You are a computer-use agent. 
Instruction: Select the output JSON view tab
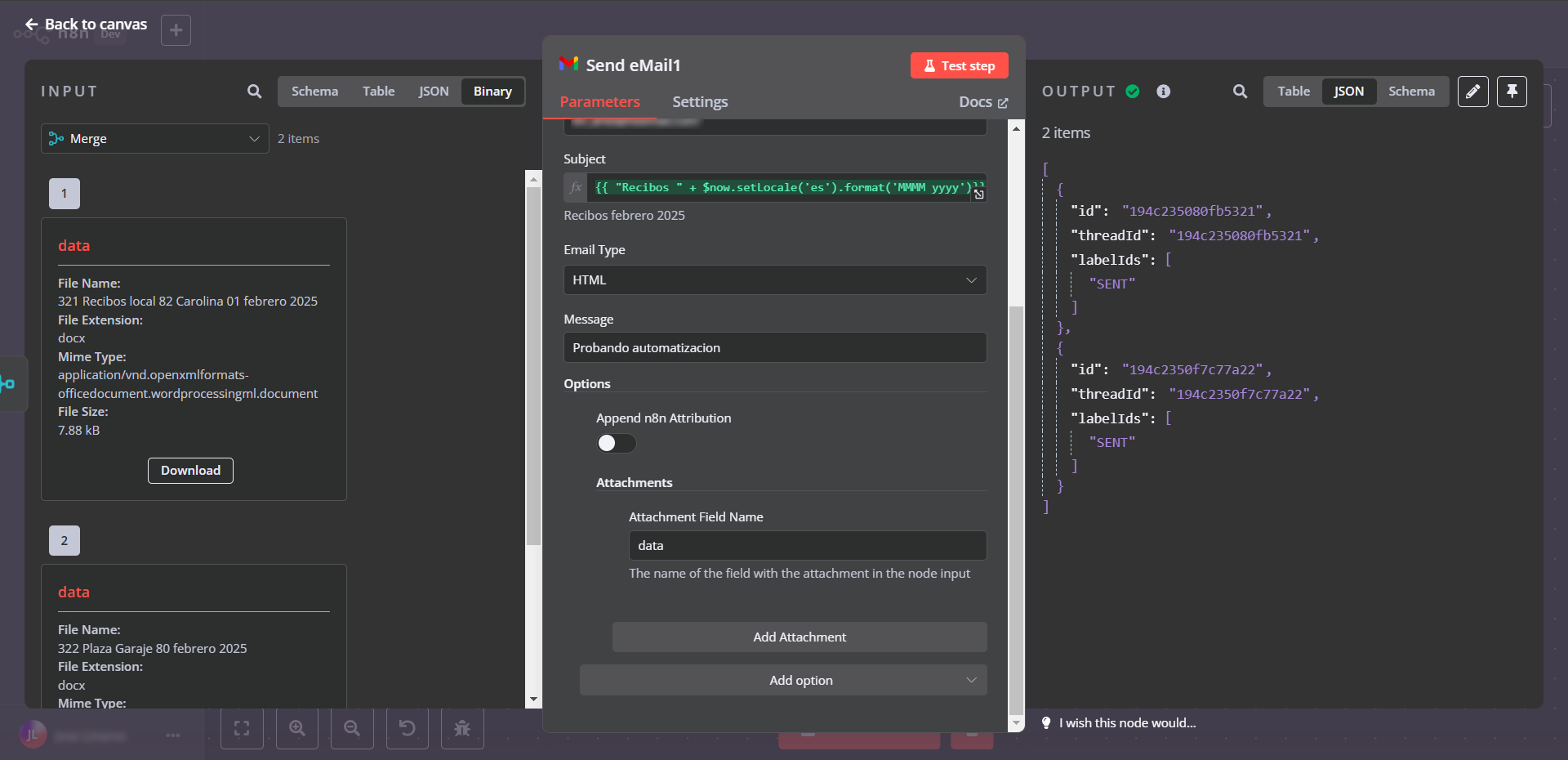tap(1349, 92)
